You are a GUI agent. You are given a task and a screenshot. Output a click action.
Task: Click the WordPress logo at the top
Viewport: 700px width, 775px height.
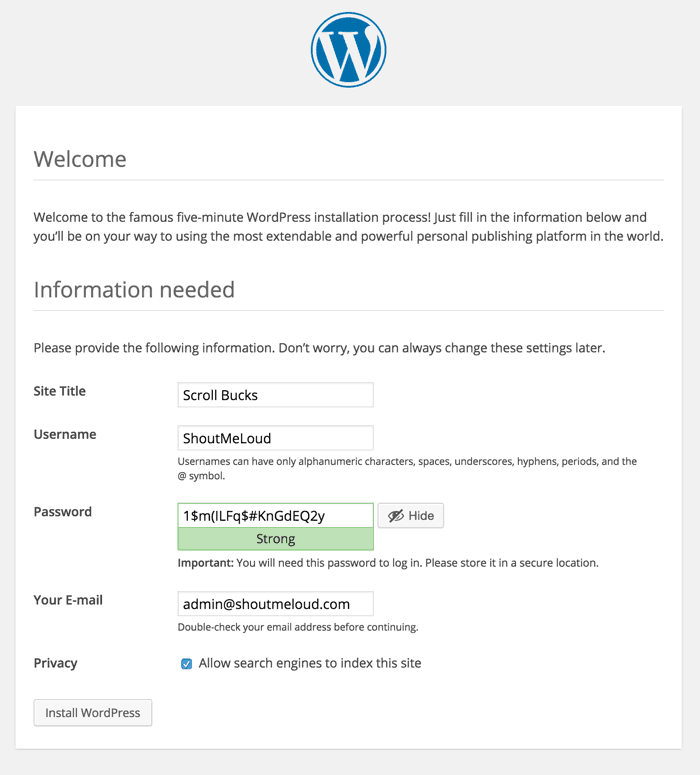(349, 50)
